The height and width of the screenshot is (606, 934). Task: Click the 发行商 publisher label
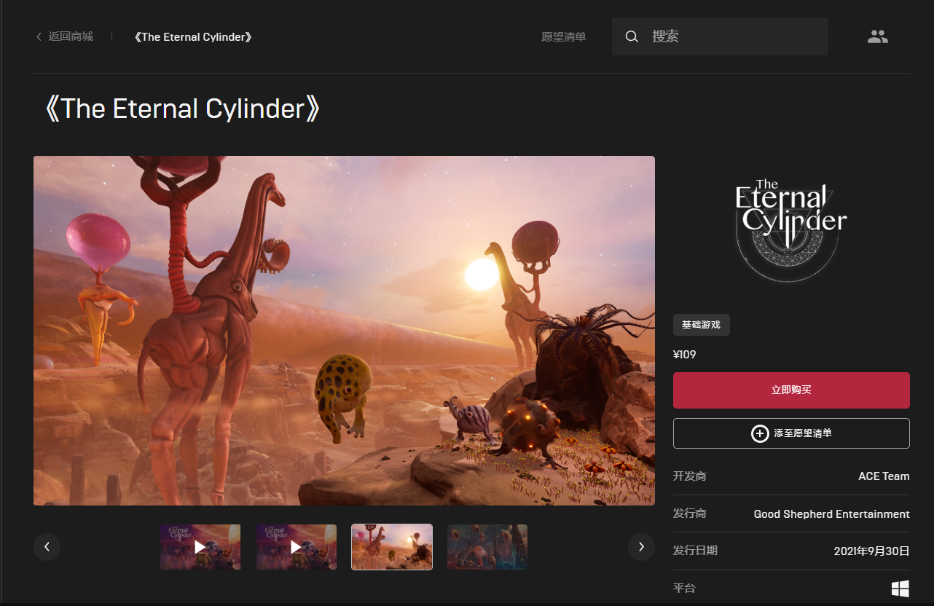coord(689,514)
